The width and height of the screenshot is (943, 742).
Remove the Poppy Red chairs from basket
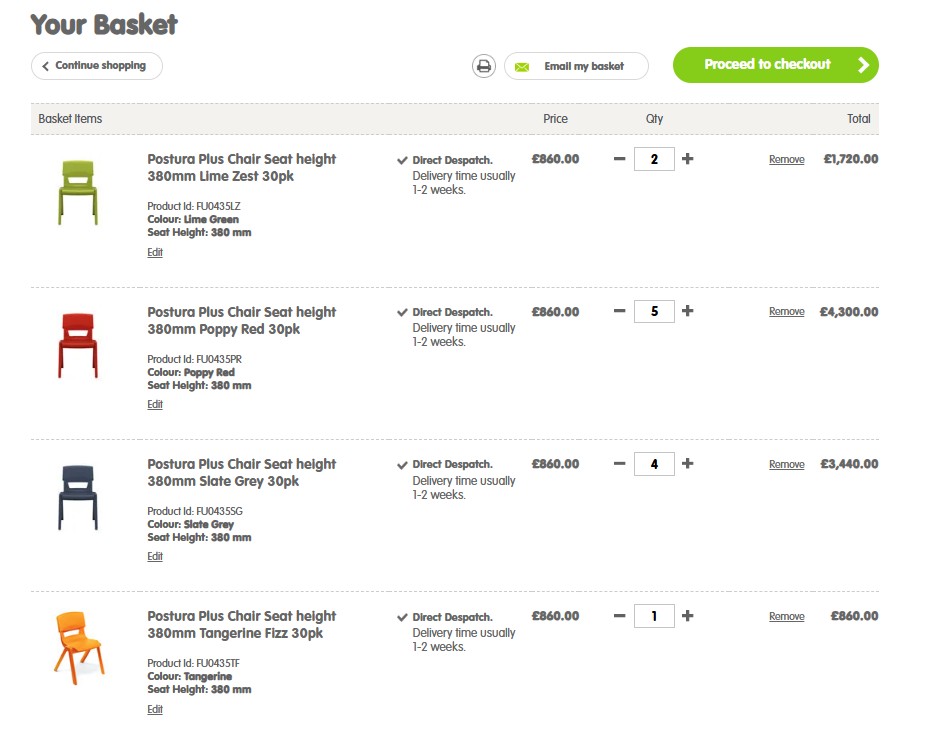786,311
